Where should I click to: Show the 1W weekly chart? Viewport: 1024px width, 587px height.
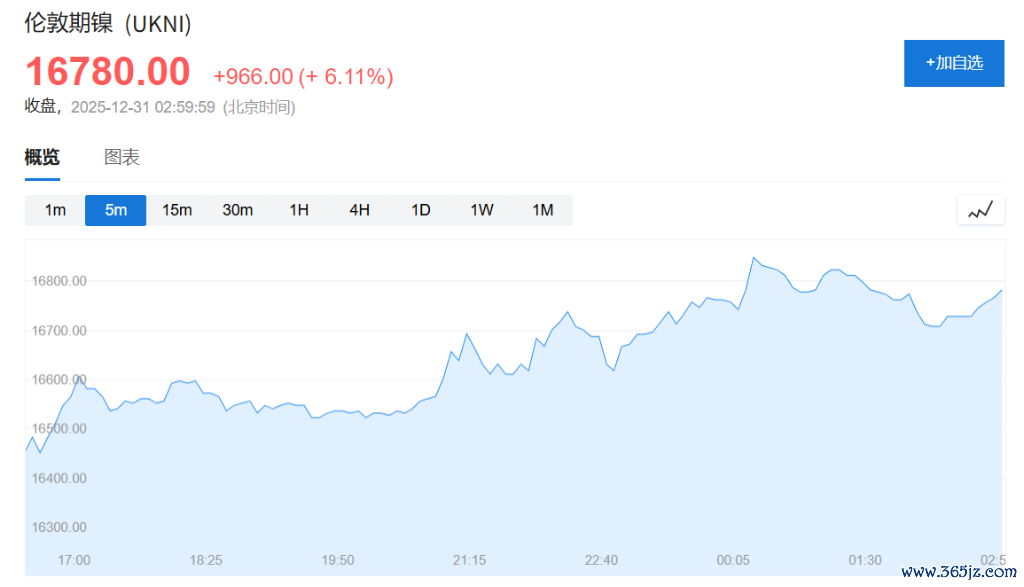pyautogui.click(x=482, y=210)
